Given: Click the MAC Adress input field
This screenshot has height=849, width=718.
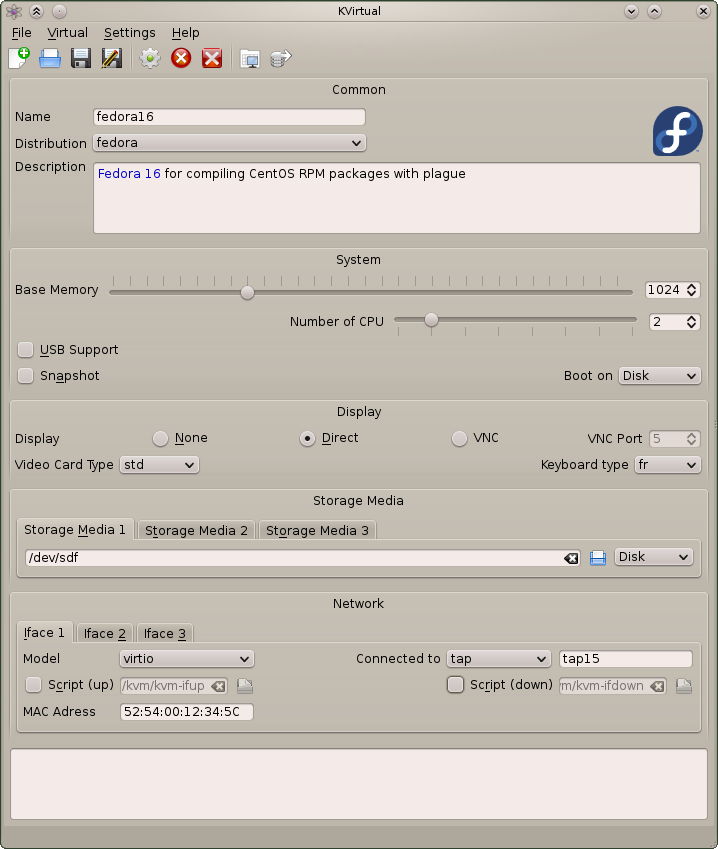Looking at the screenshot, I should 186,712.
